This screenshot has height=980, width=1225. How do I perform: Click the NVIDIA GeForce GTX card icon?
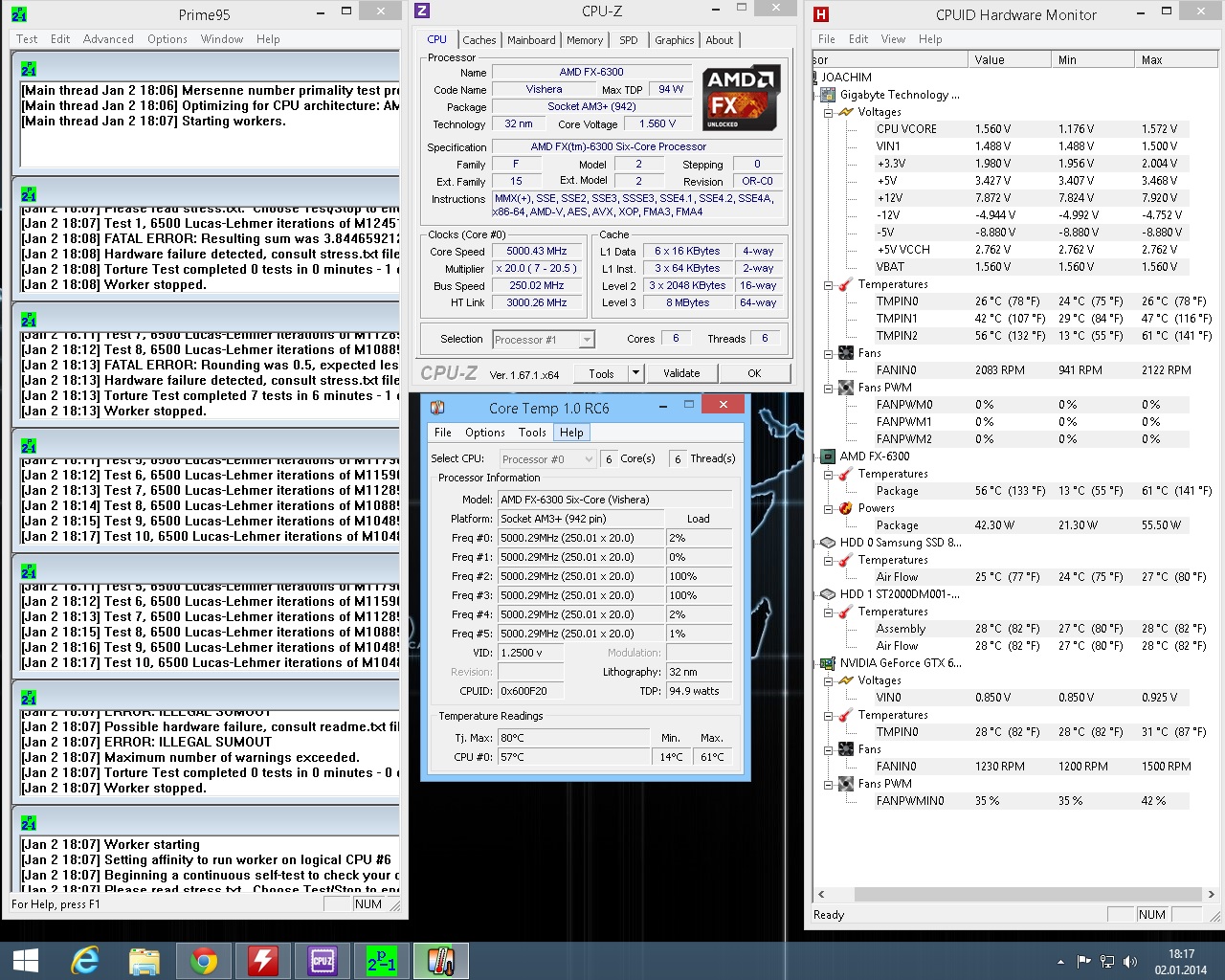coord(828,663)
